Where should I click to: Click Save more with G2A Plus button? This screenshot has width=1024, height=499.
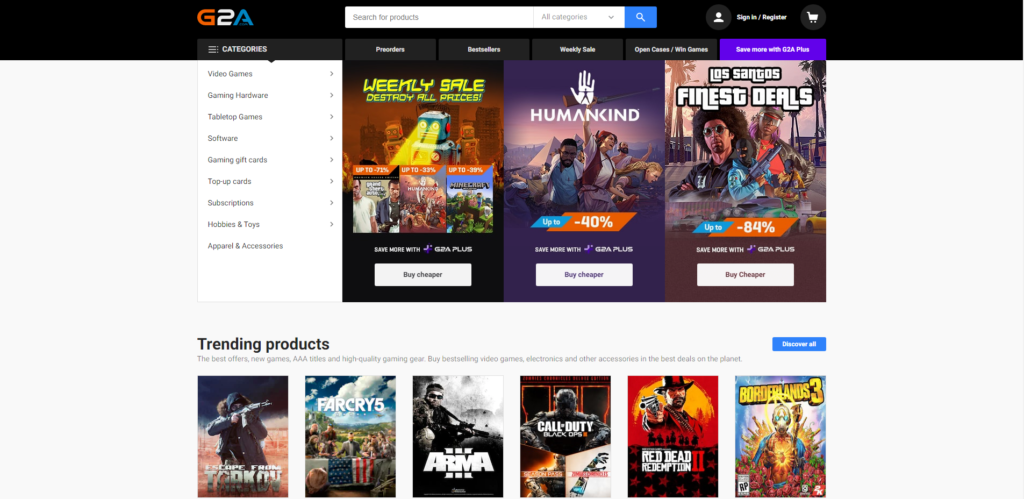point(773,49)
